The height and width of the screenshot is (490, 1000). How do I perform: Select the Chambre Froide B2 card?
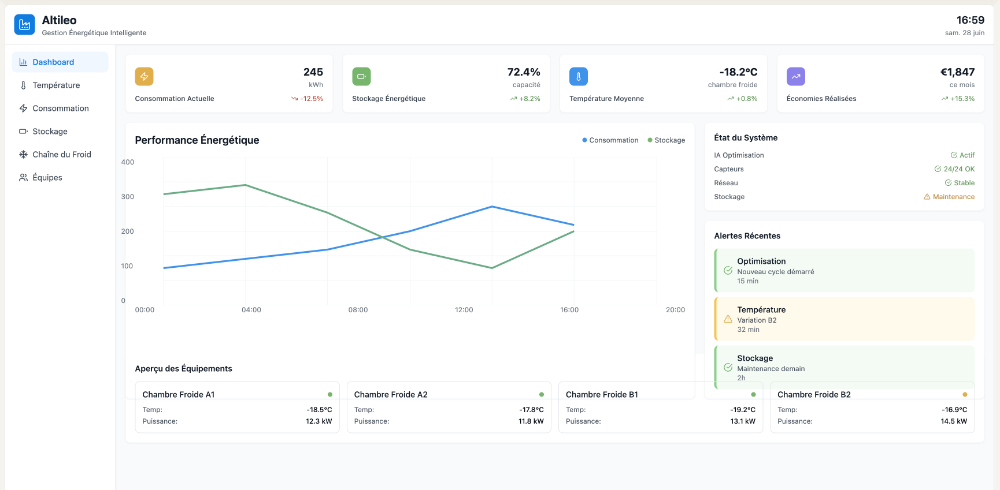(x=872, y=408)
